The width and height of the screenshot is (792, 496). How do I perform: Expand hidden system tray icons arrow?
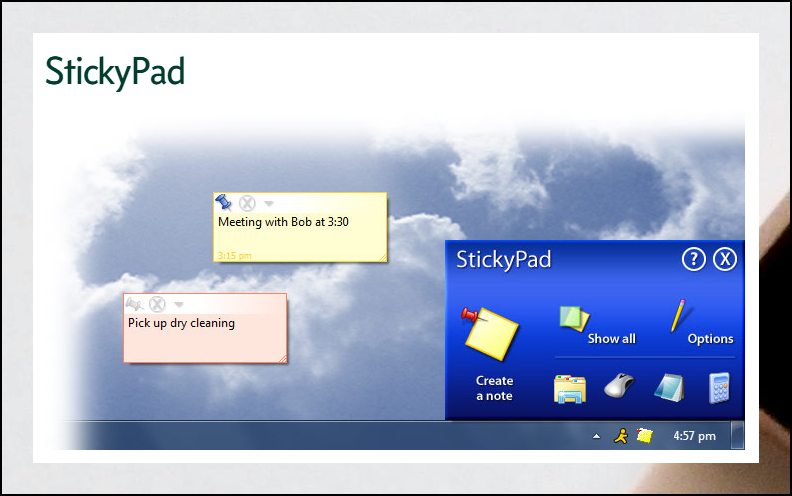597,436
